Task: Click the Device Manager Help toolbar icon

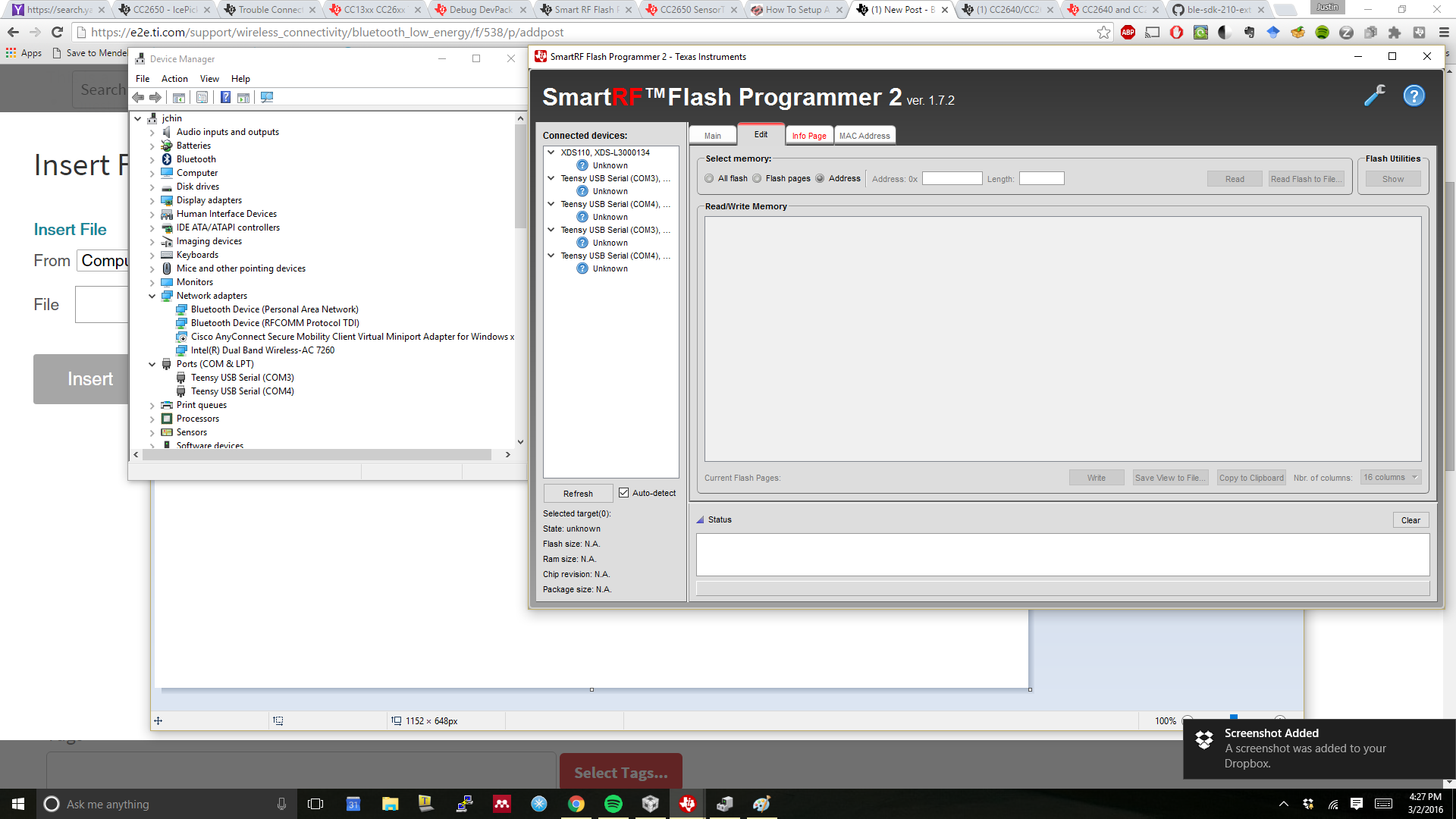Action: tap(225, 97)
